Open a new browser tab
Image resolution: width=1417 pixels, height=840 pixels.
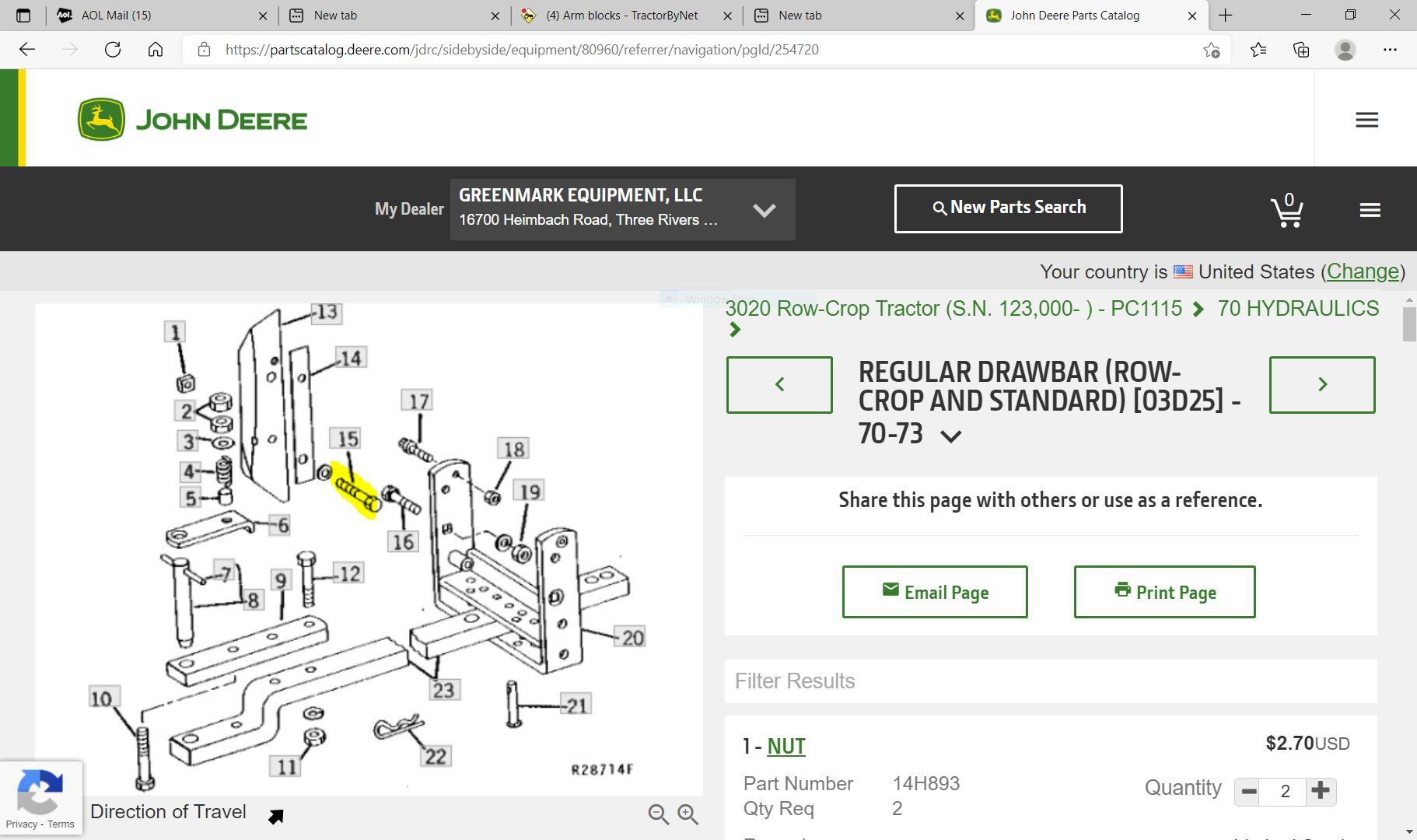click(x=1226, y=15)
